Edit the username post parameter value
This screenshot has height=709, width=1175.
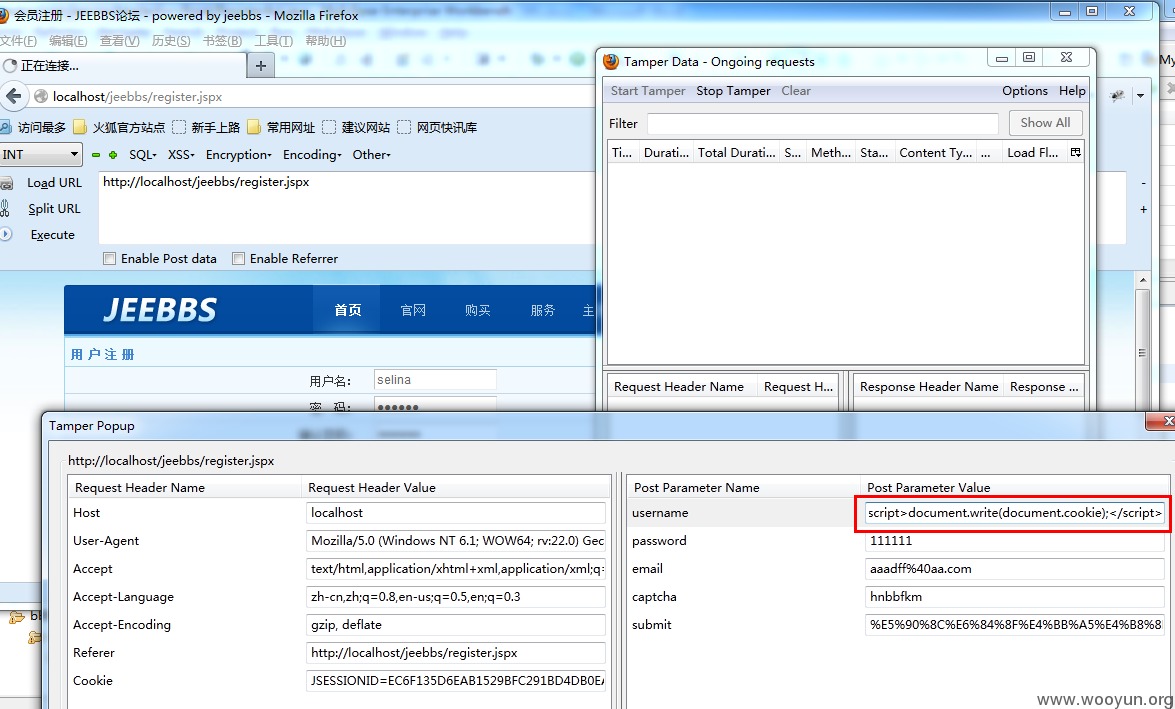coord(1014,513)
